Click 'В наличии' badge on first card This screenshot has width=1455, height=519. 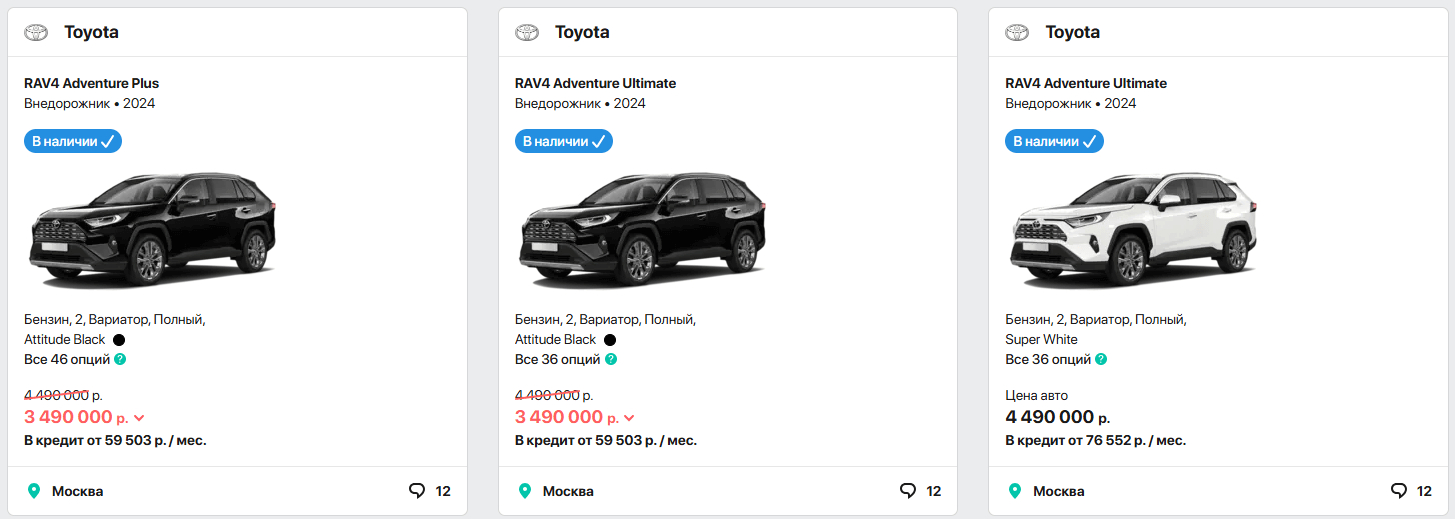[x=73, y=141]
